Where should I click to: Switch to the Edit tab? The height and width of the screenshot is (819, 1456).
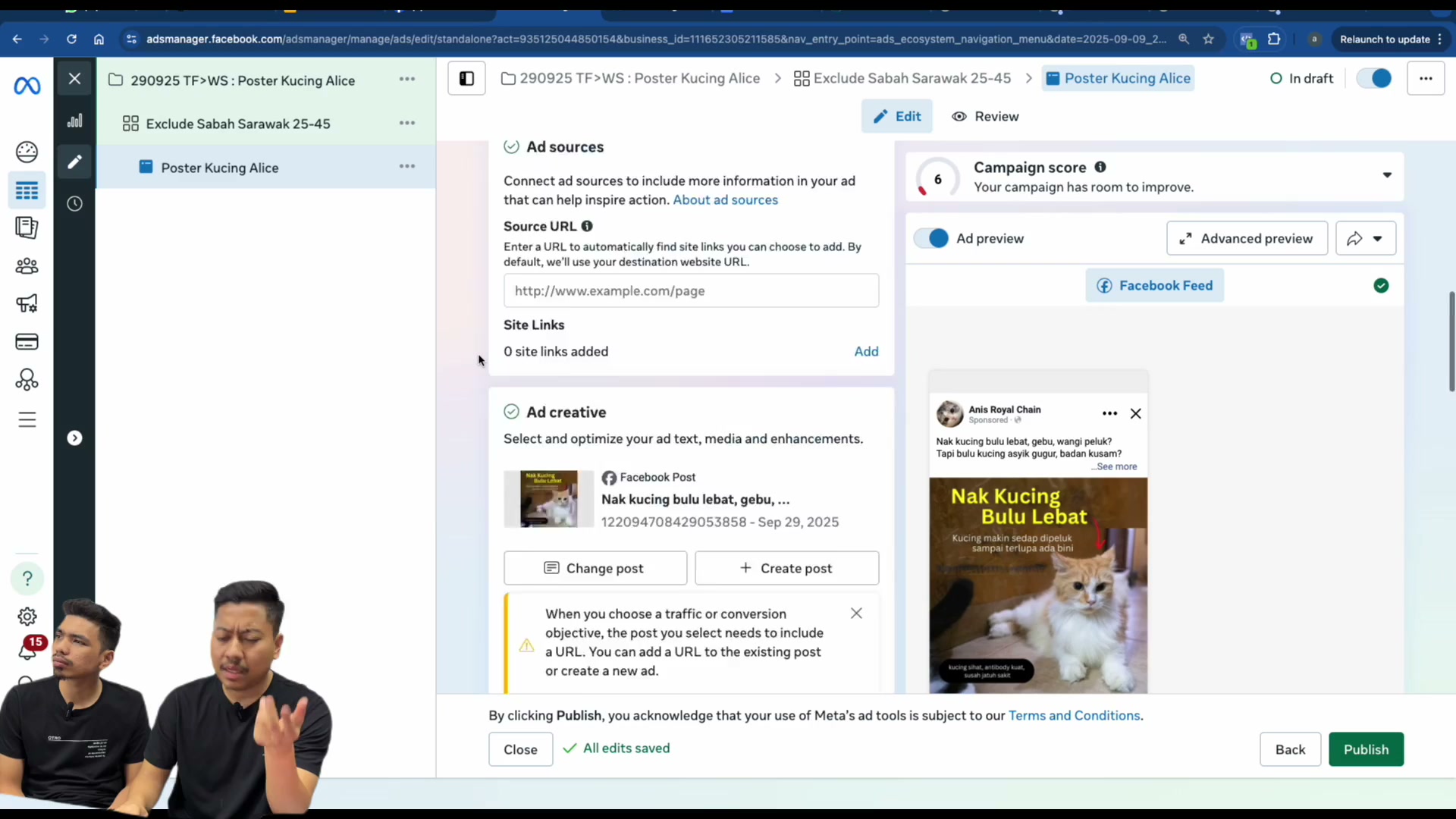(x=897, y=116)
